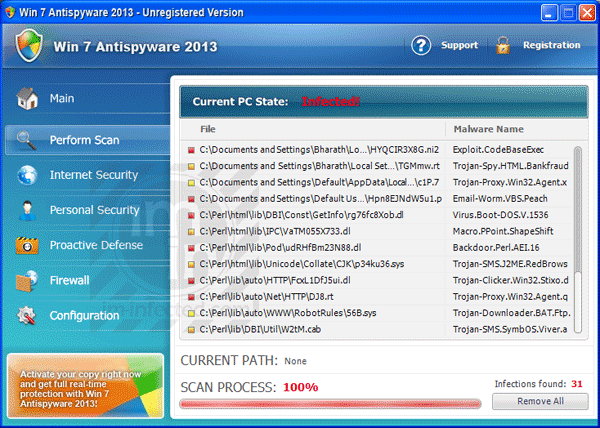Click red threat icon for HYQCIR3X8G.ni2 row
600x428 pixels.
click(x=191, y=150)
